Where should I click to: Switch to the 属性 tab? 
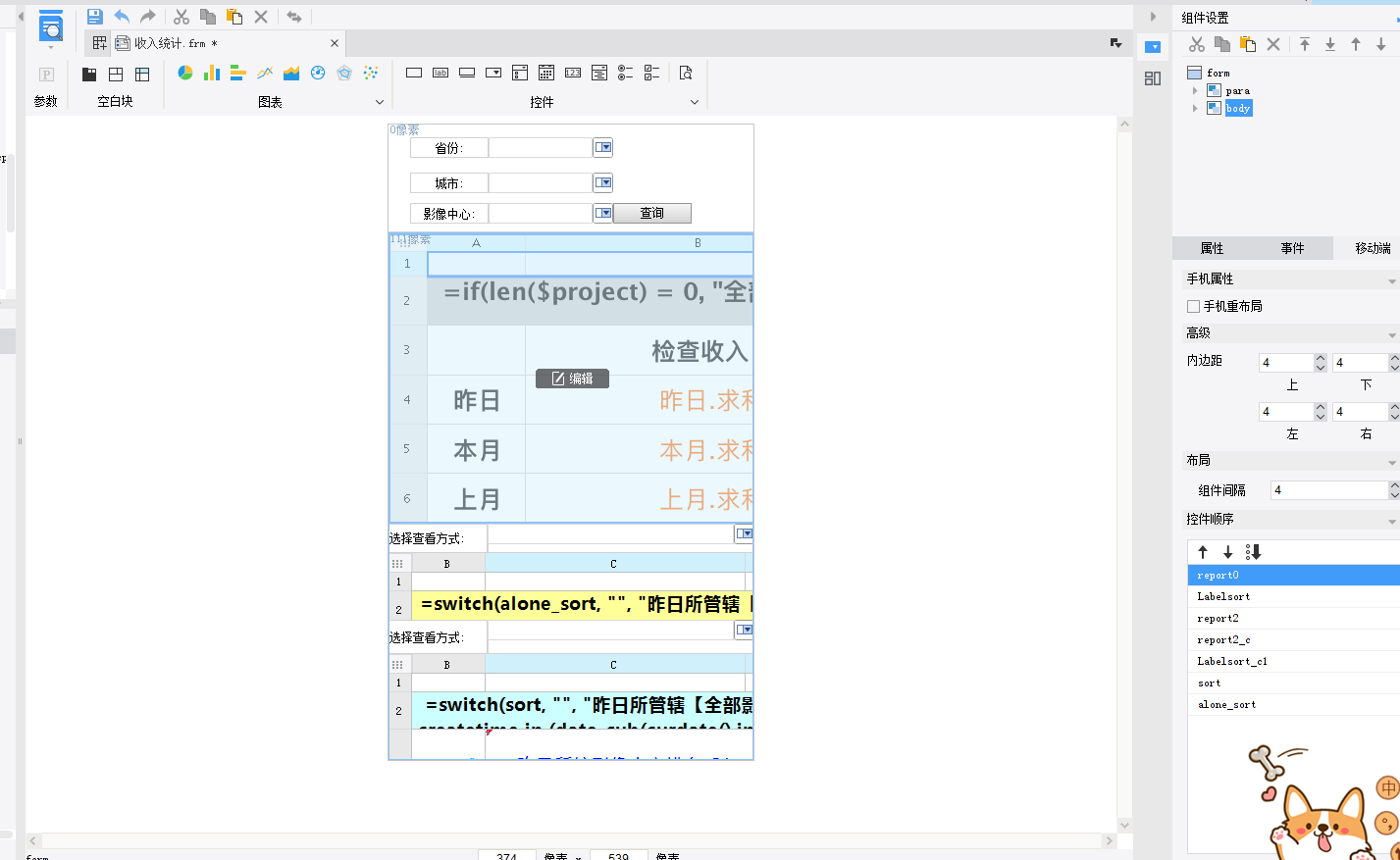click(1213, 248)
